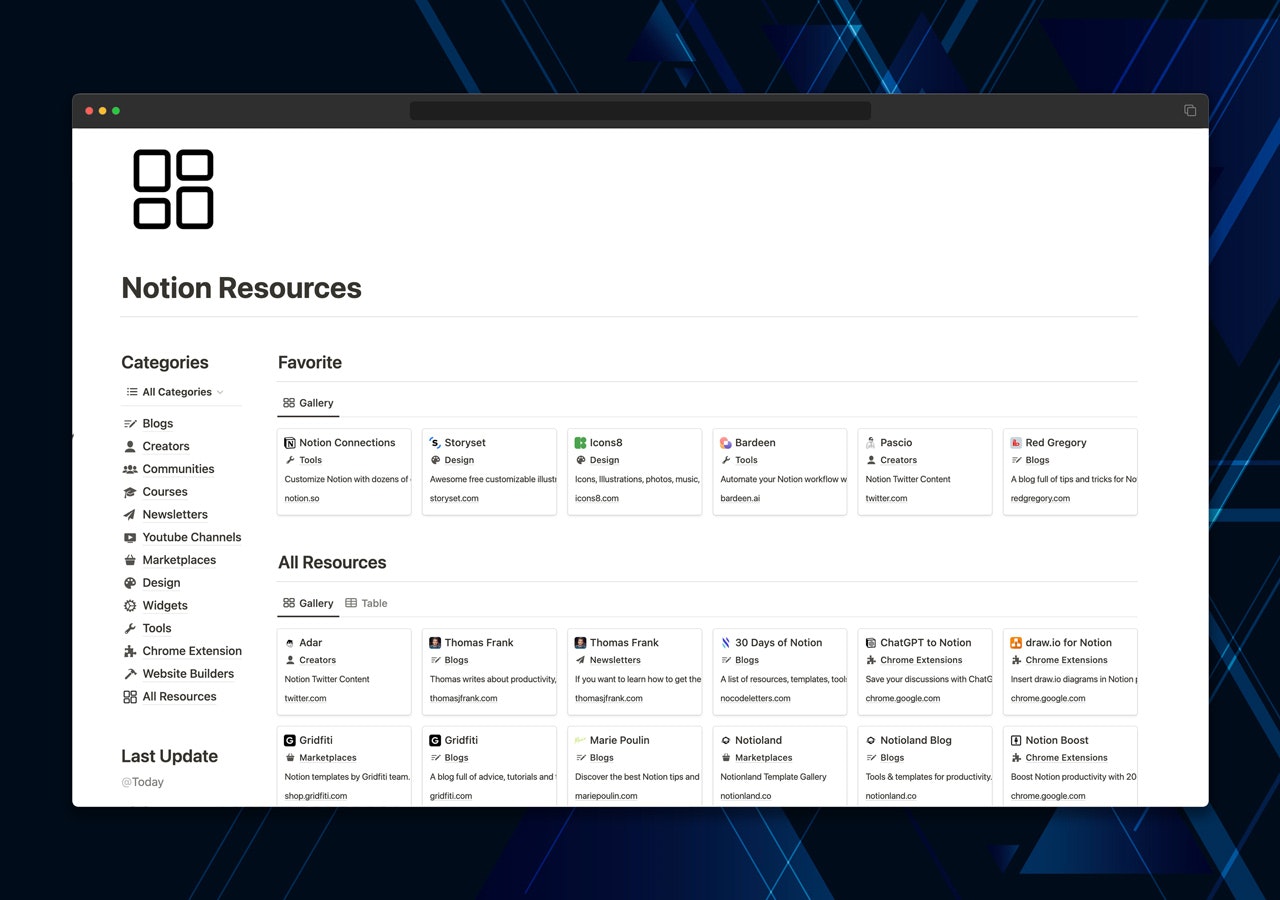Click the storyset.com URL text
1280x900 pixels.
tap(454, 498)
